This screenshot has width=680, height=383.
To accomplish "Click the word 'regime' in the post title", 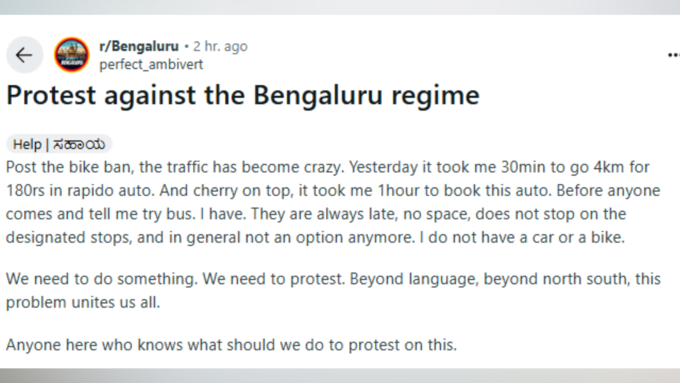I will pos(435,96).
